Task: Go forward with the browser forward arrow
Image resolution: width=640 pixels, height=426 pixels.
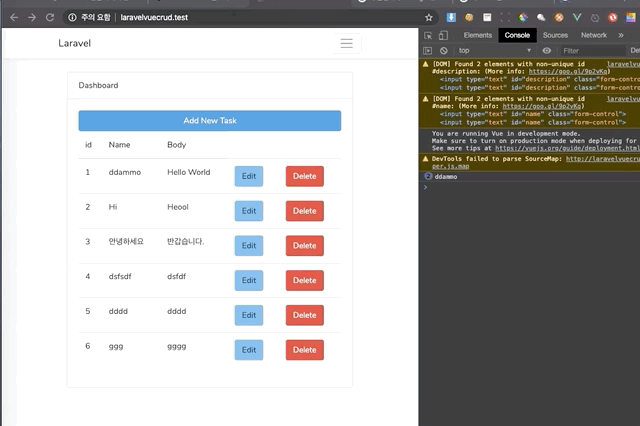Action: tap(32, 18)
